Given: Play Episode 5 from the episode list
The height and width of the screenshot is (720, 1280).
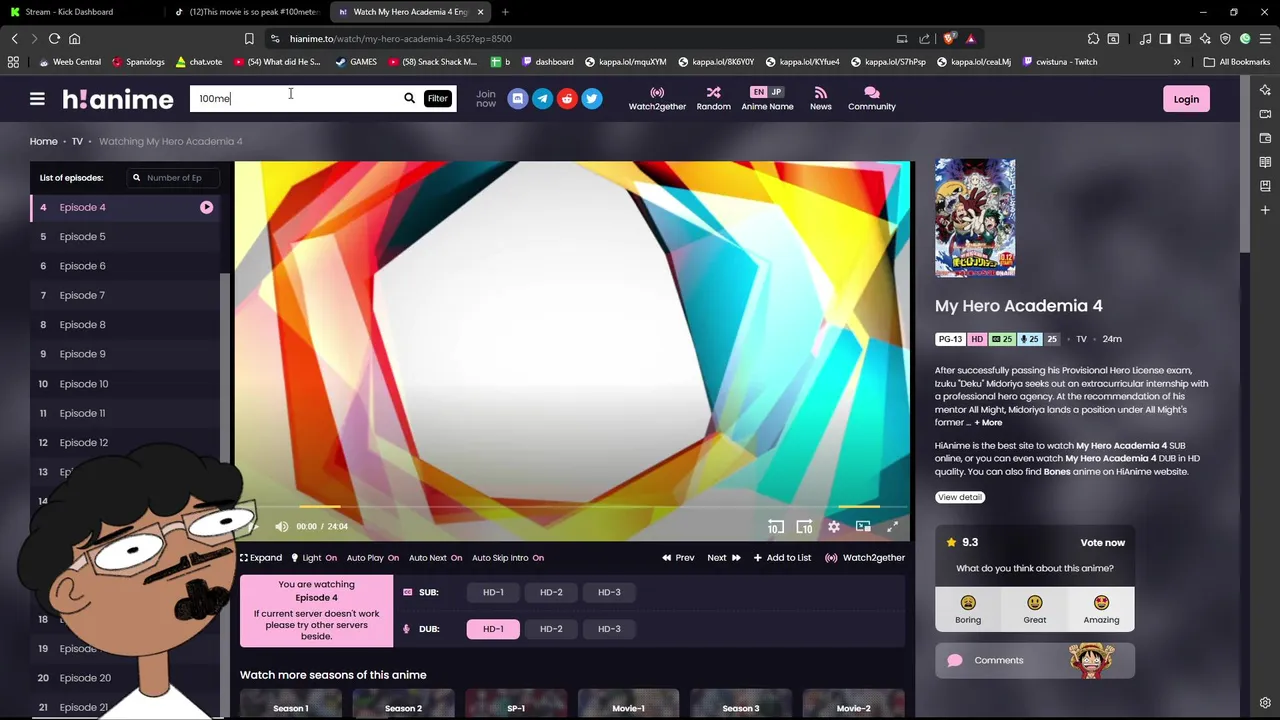Looking at the screenshot, I should (125, 237).
